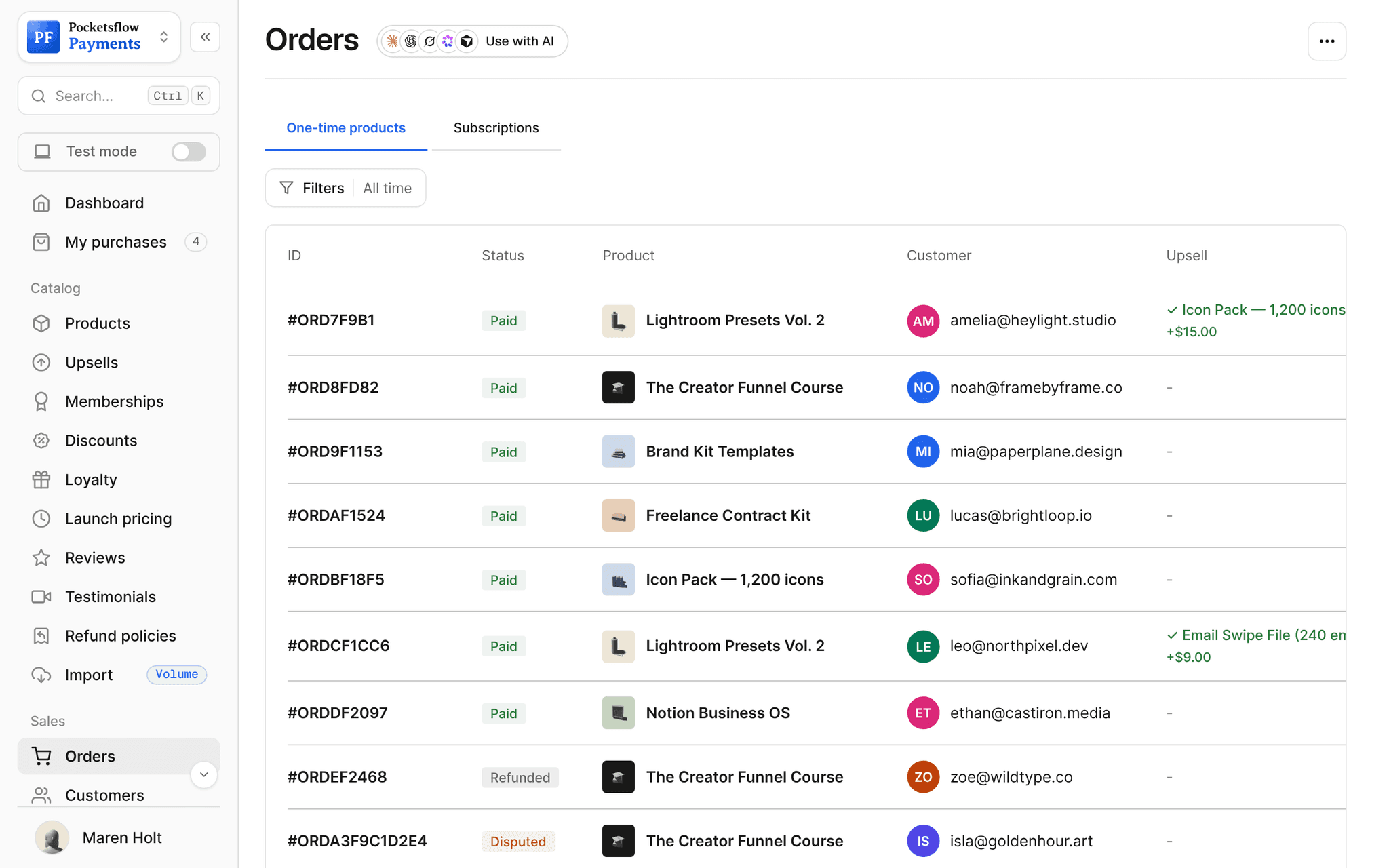Click the Use with AI button
This screenshot has height=868, width=1389.
click(x=472, y=41)
